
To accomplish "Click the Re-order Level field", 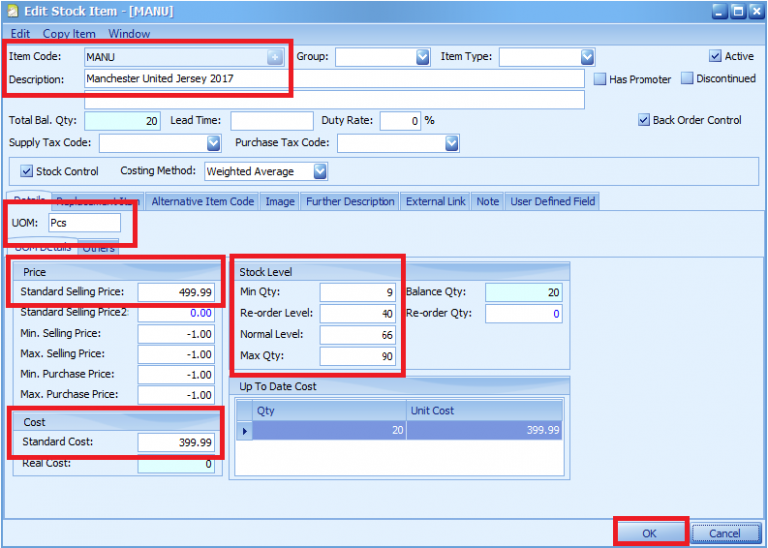I will click(x=358, y=313).
